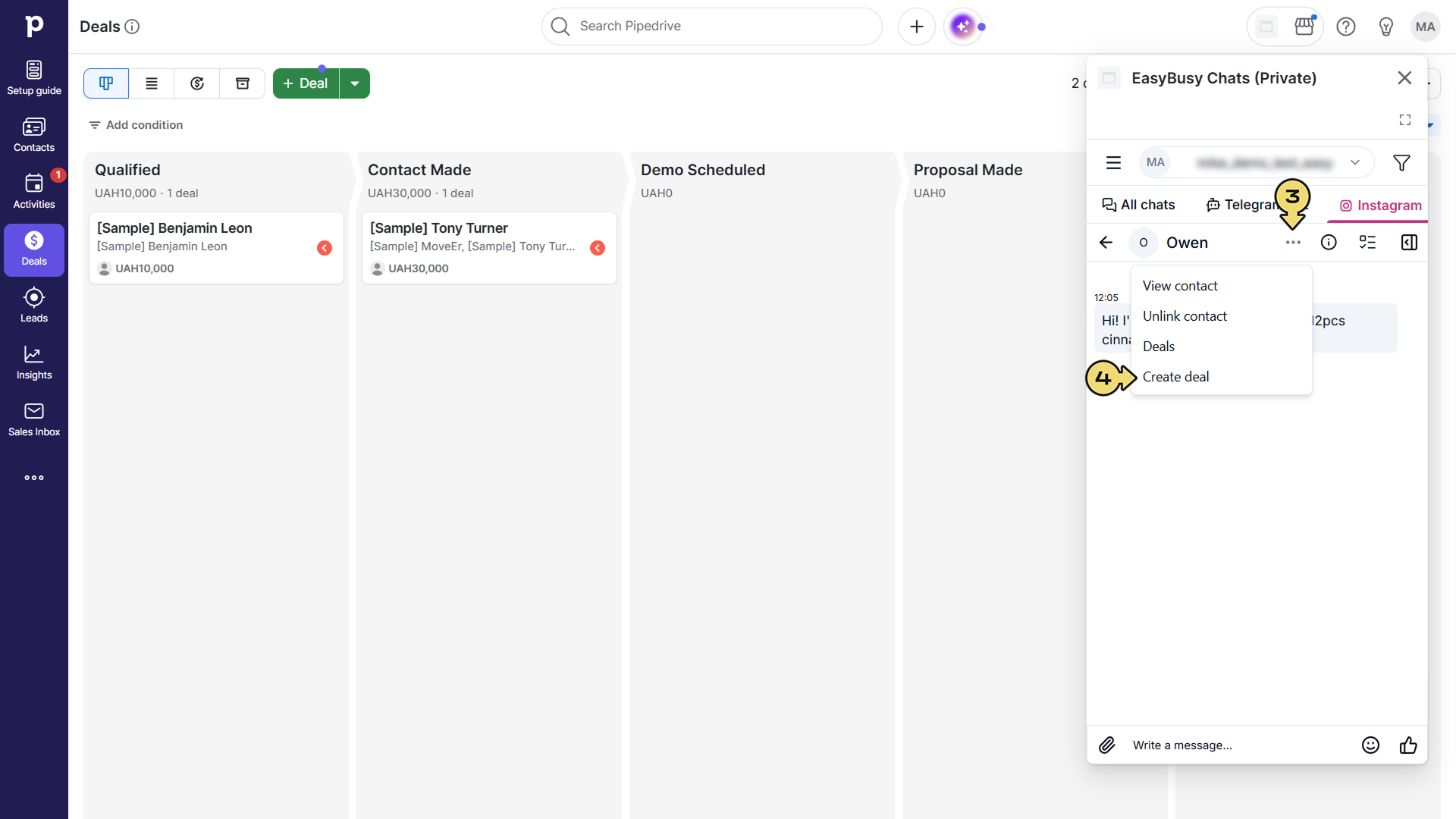The image size is (1456, 819).
Task: Open EasyBusy hamburger menu
Action: click(x=1113, y=162)
